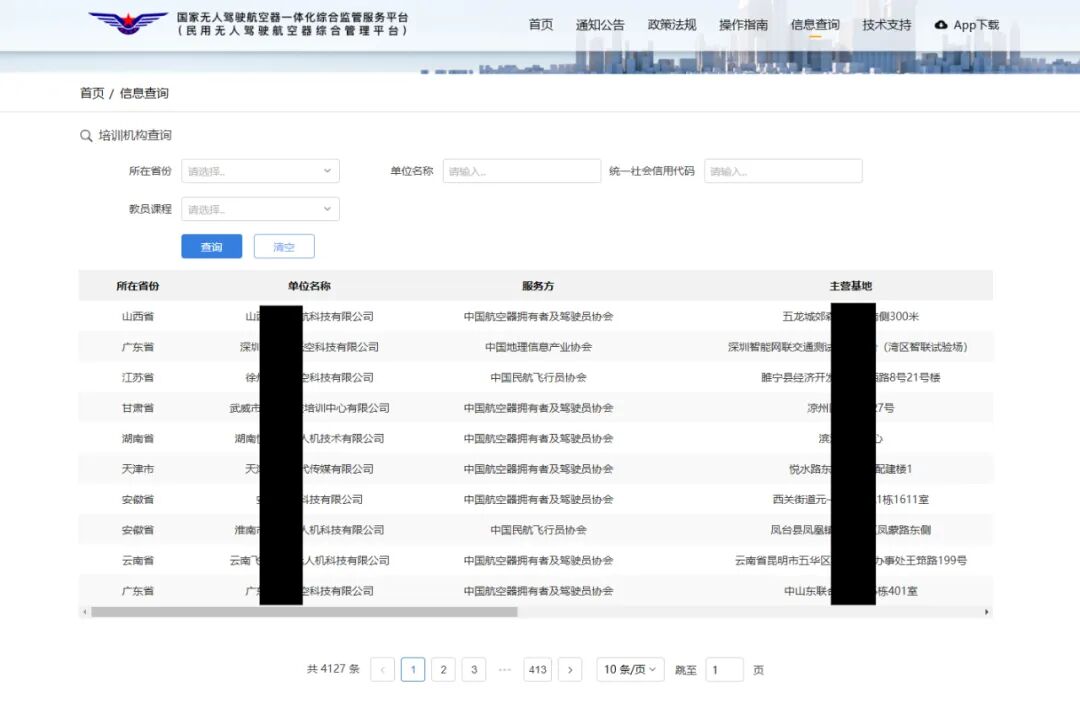Image resolution: width=1080 pixels, height=704 pixels.
Task: Focus the 单位名称 input field
Action: pyautogui.click(x=521, y=171)
